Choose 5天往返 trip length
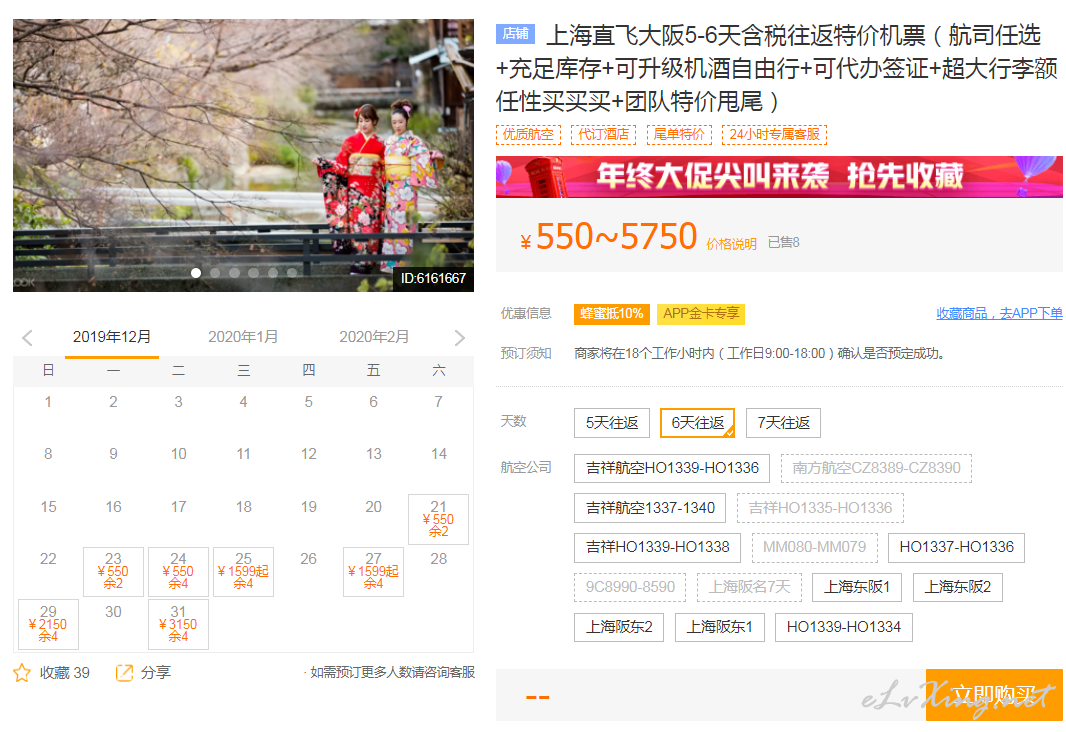 click(612, 423)
